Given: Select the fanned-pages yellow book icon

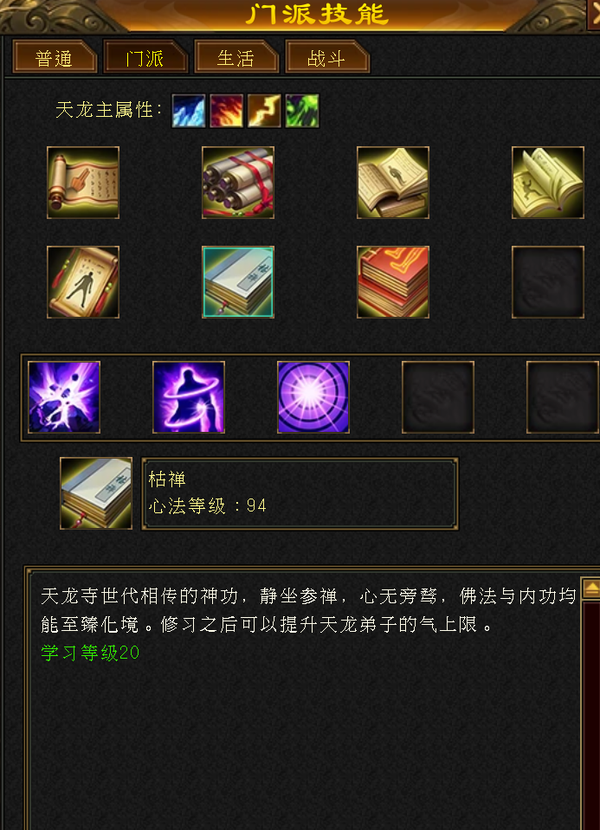Looking at the screenshot, I should (548, 183).
